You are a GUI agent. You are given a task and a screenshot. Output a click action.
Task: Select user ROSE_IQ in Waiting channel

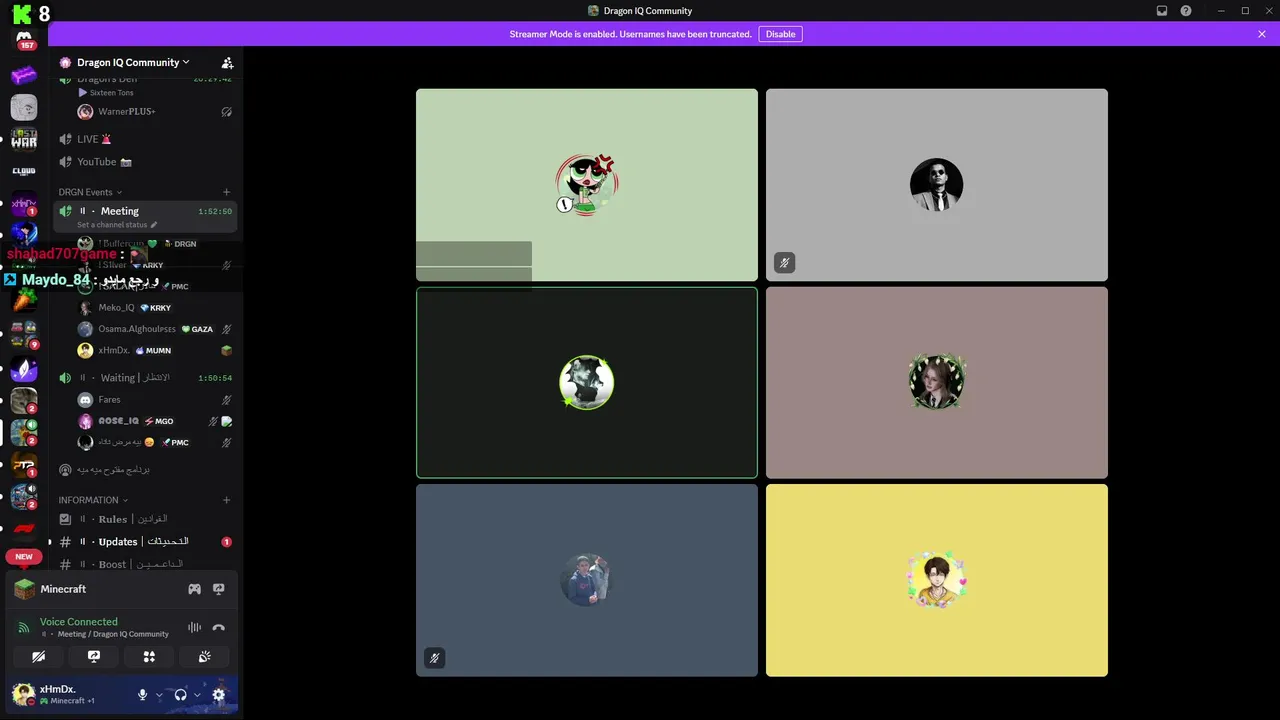tap(155, 421)
